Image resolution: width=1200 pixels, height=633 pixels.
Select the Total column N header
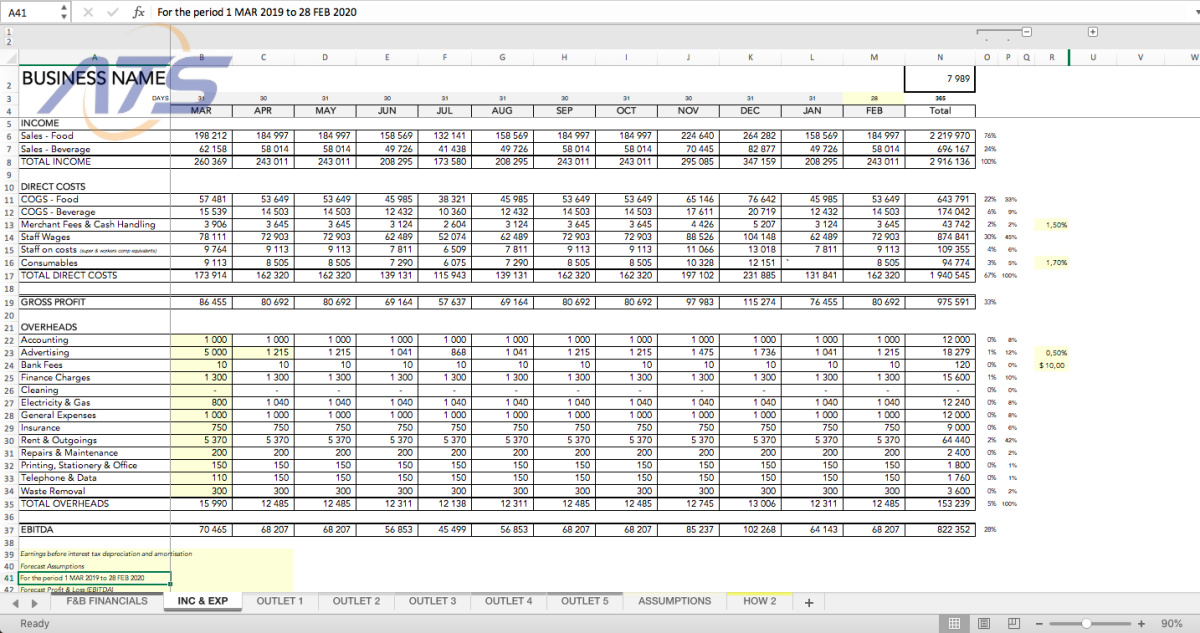click(940, 57)
